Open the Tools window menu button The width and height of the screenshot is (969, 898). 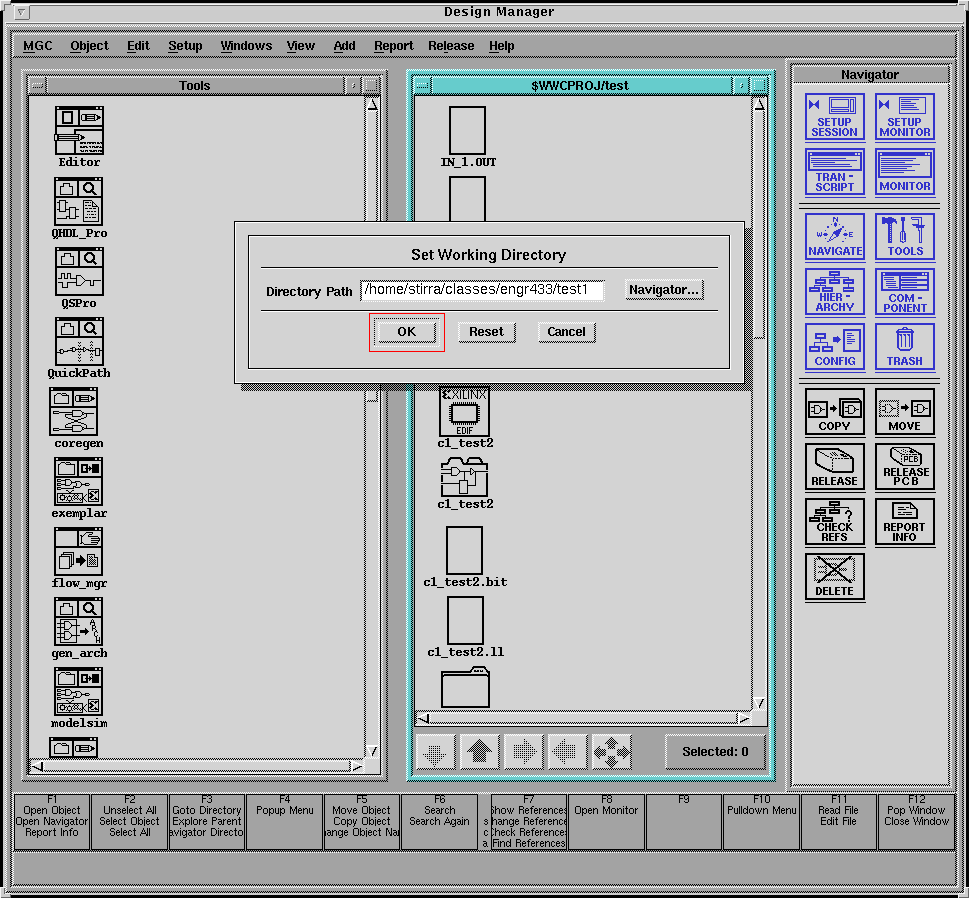tap(37, 85)
